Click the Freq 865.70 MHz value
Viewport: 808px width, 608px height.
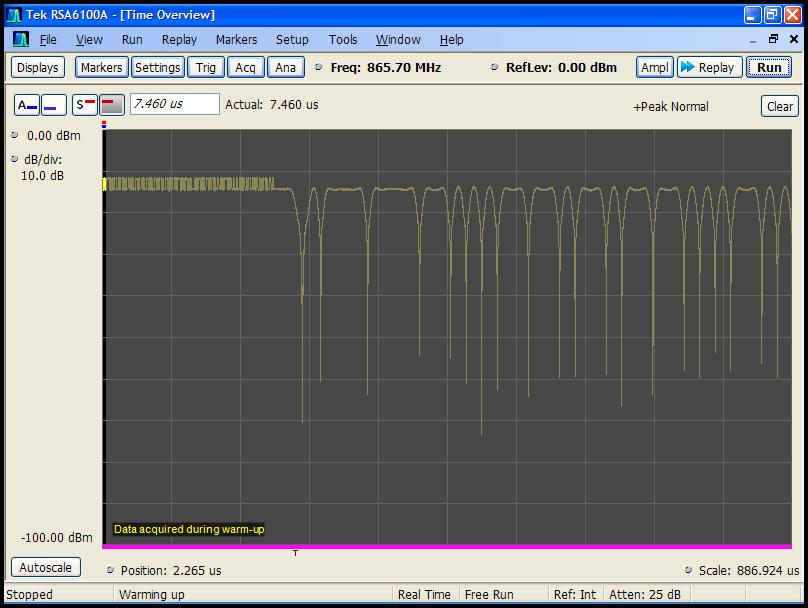click(x=403, y=67)
